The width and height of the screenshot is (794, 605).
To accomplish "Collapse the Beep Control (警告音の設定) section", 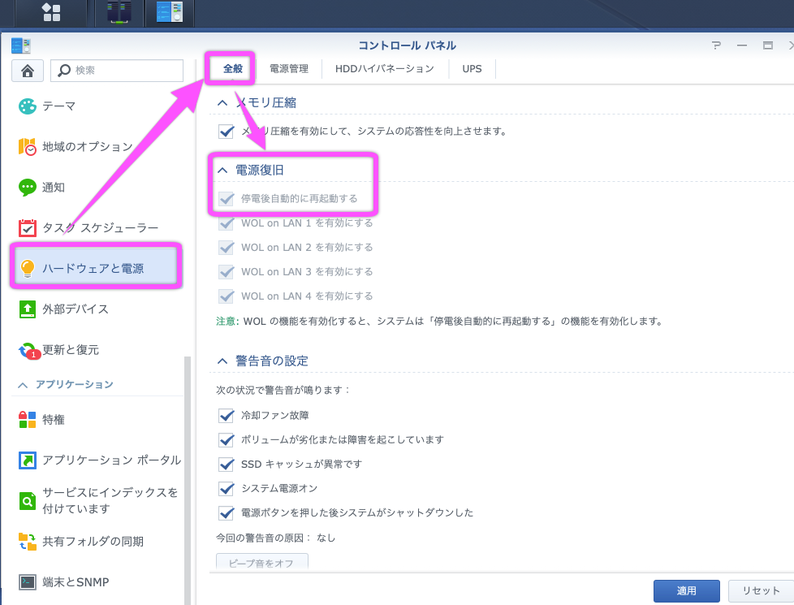I will click(223, 361).
